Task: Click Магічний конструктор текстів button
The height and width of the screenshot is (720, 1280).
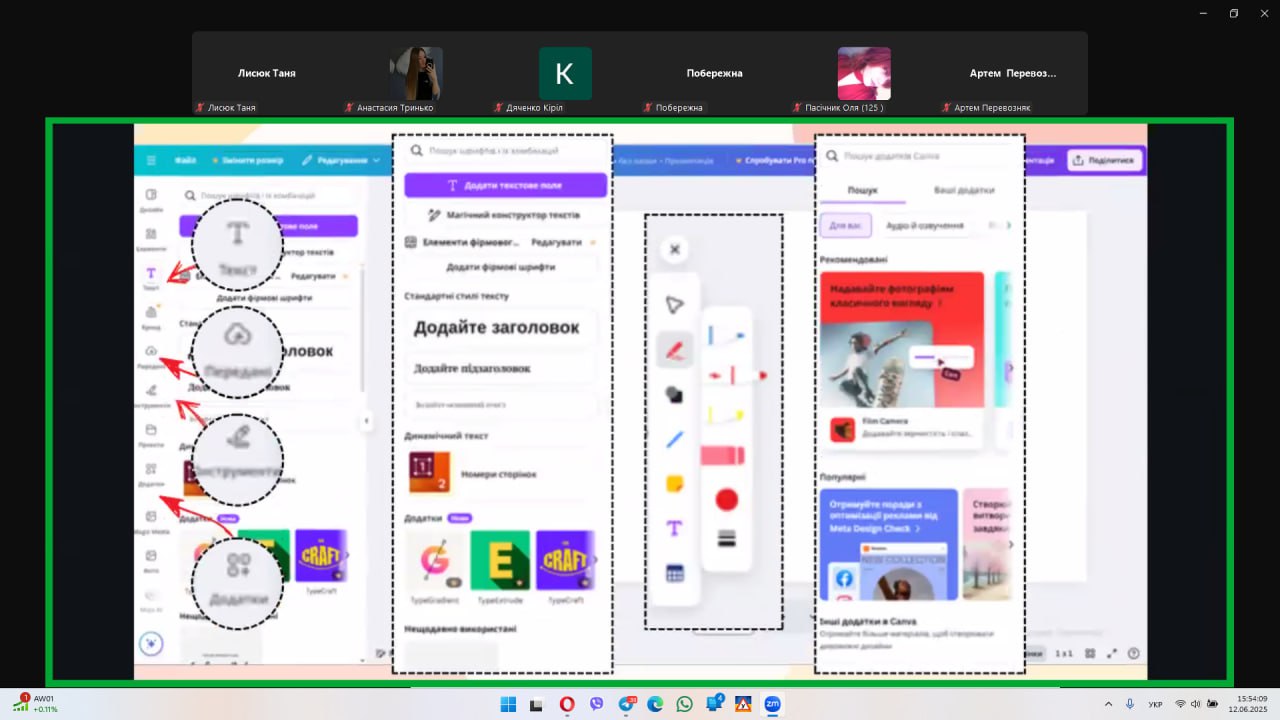Action: click(505, 215)
